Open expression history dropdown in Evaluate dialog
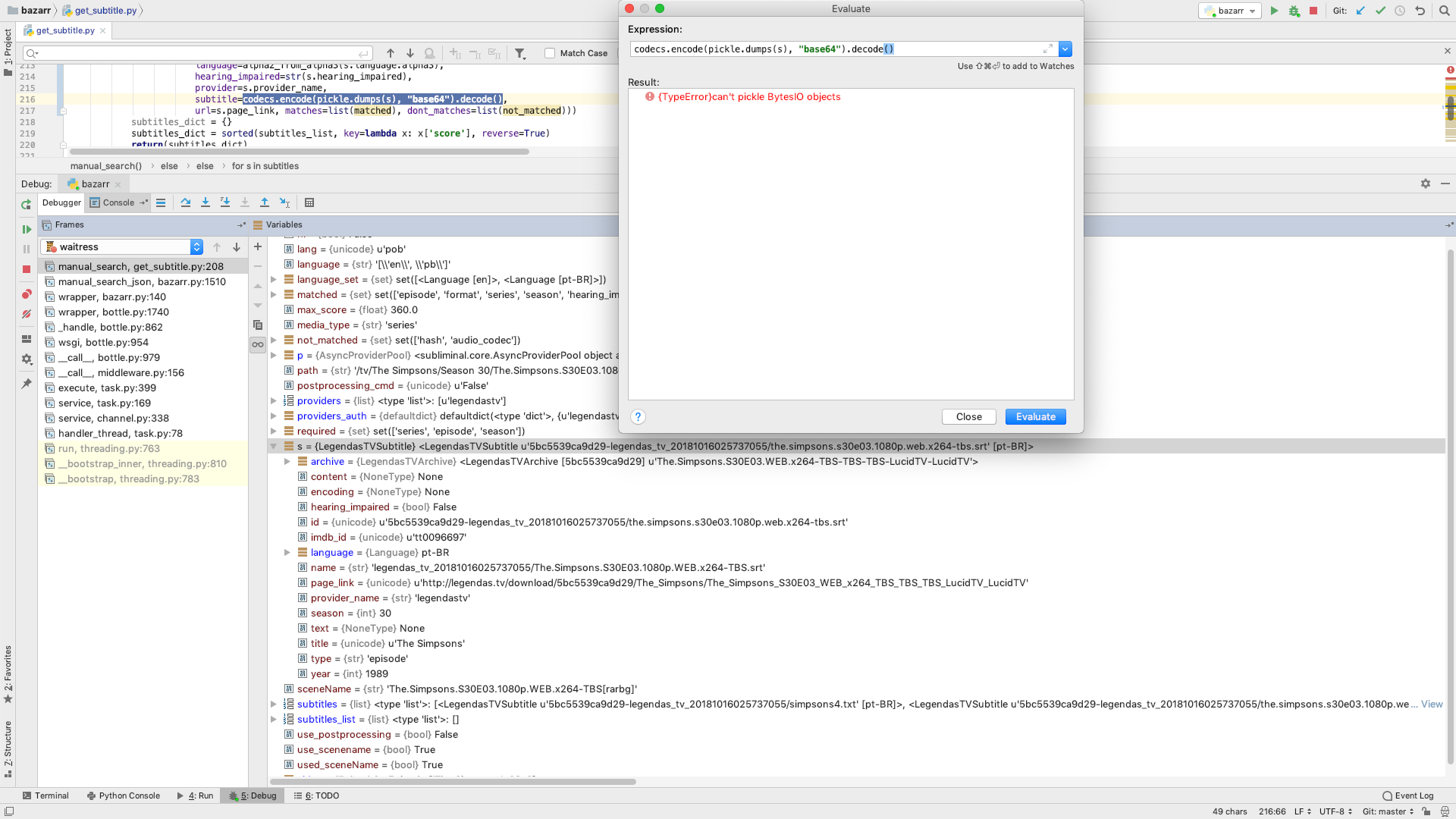 tap(1065, 49)
